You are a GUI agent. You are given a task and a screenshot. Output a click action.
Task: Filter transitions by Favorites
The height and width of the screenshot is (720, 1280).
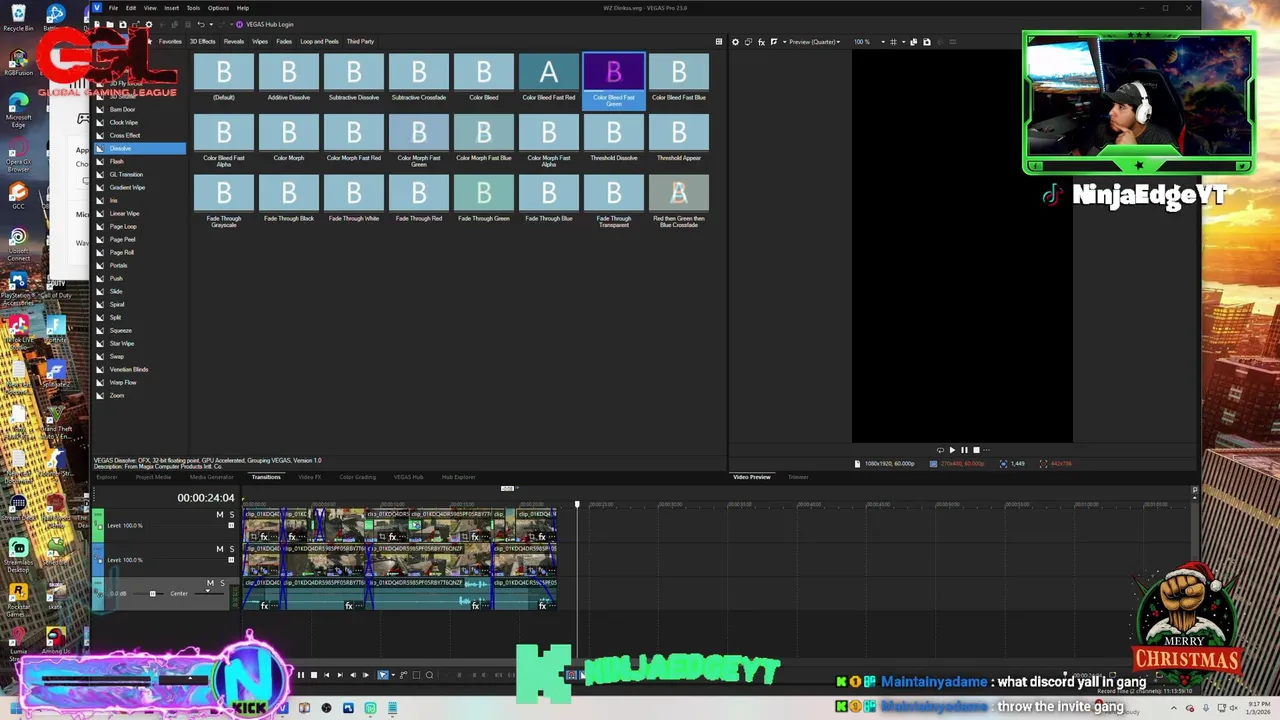coord(170,42)
